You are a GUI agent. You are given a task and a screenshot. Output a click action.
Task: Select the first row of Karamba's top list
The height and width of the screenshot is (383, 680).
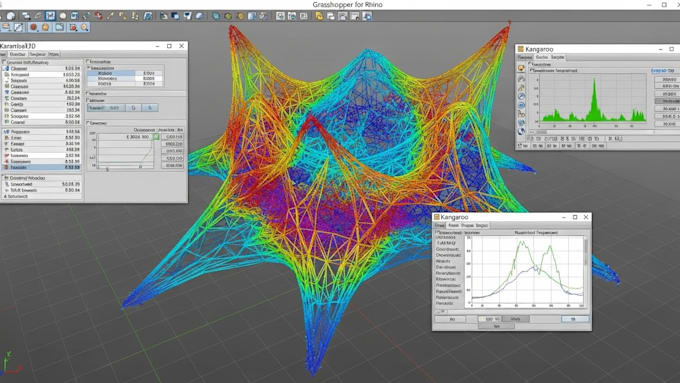(x=42, y=69)
